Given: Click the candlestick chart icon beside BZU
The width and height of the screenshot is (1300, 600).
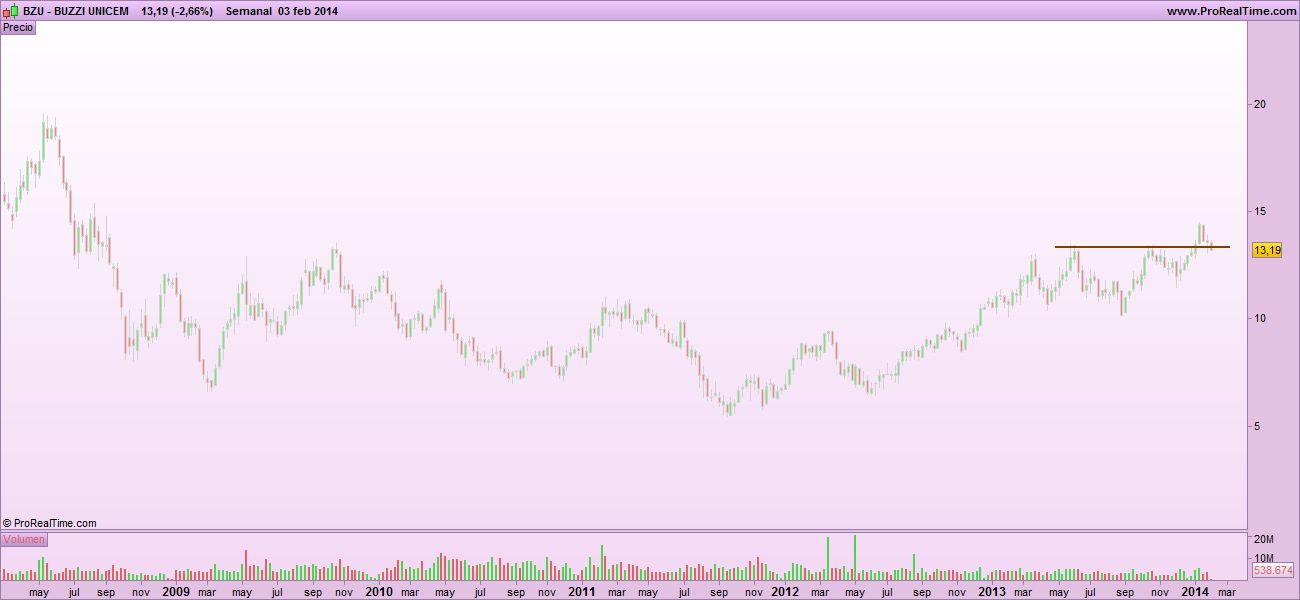Looking at the screenshot, I should [x=11, y=10].
